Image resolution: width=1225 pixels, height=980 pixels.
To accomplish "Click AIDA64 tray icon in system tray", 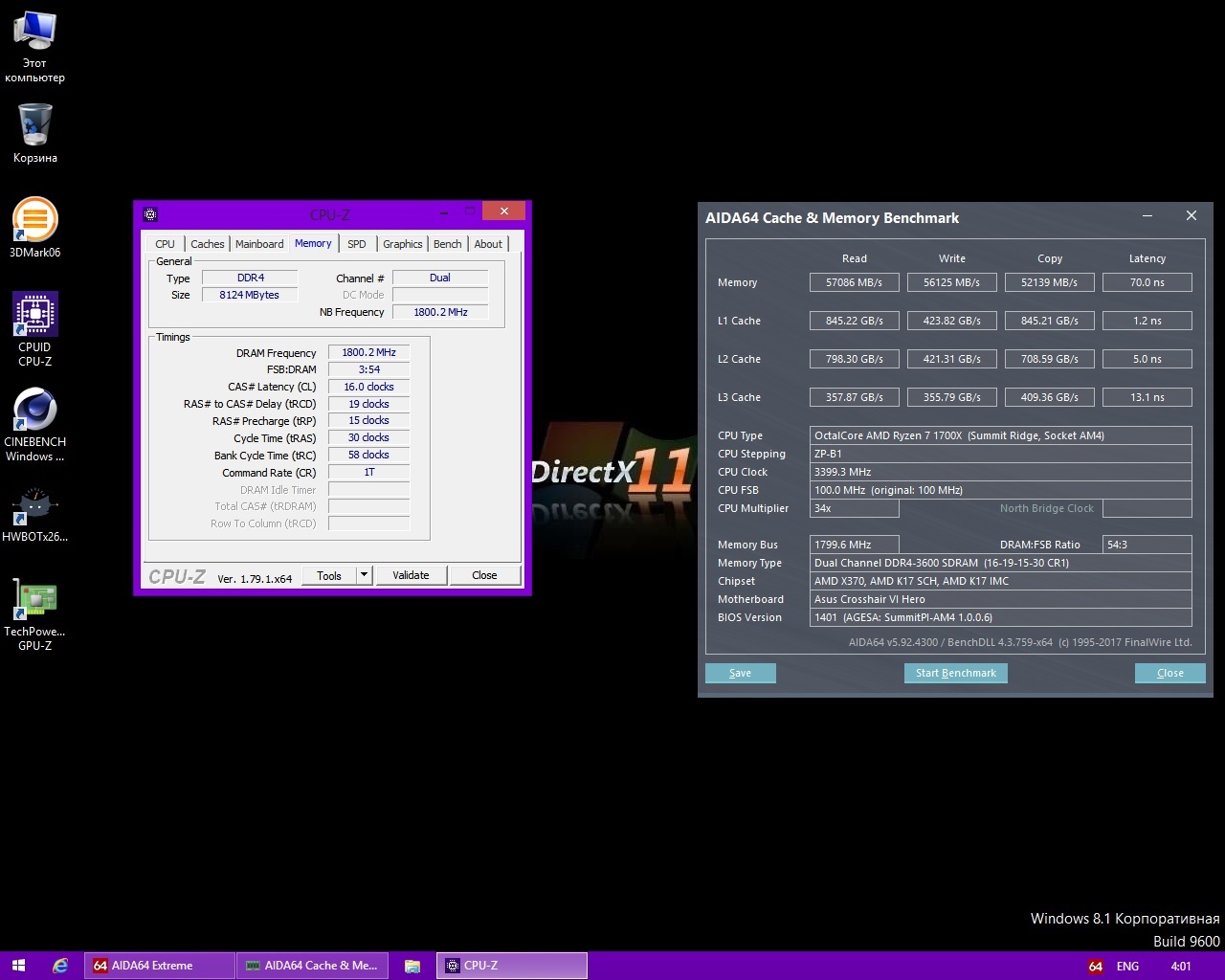I will point(1096,967).
